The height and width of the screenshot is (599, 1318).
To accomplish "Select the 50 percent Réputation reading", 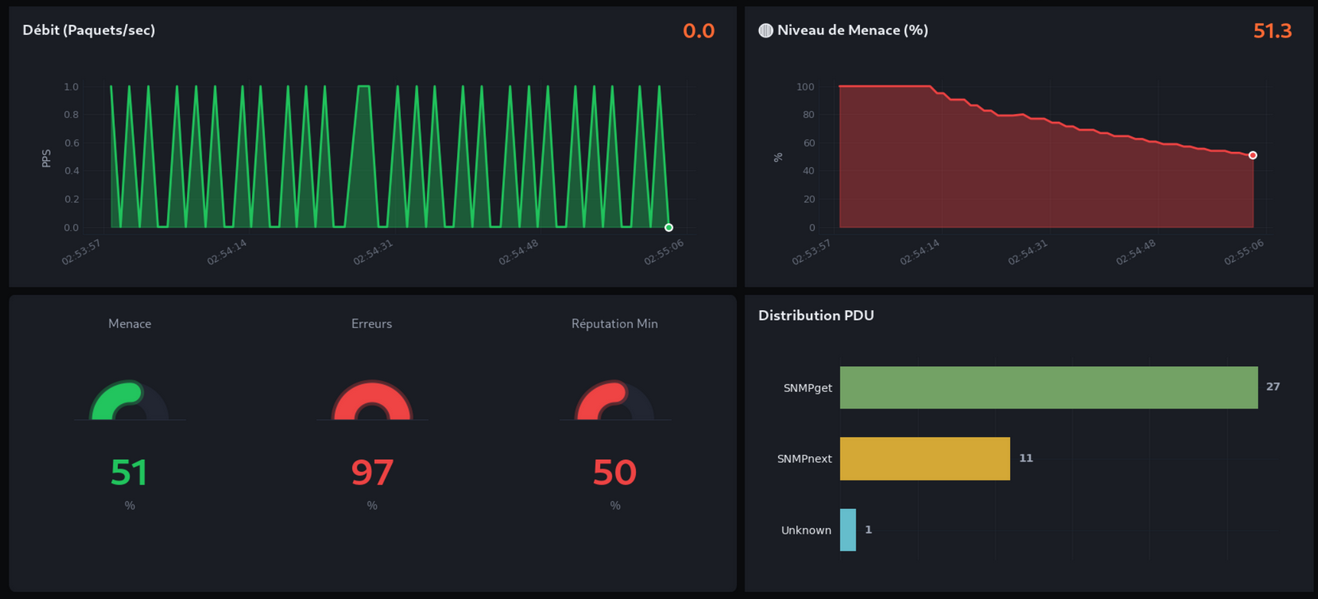I will (x=614, y=472).
